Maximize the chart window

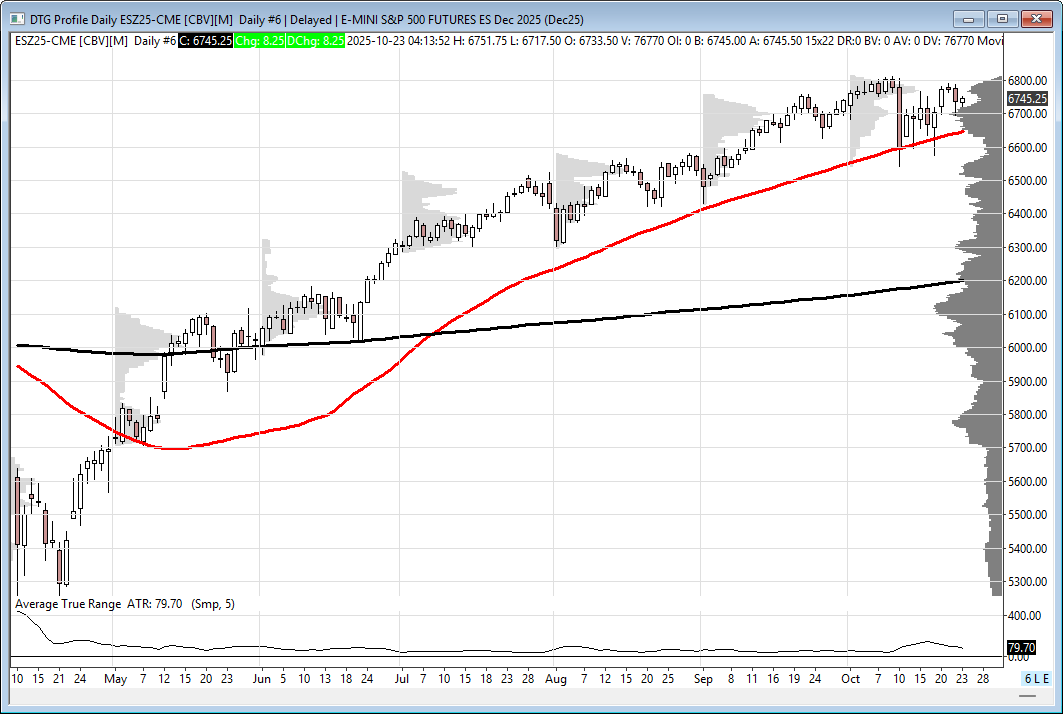pyautogui.click(x=1003, y=19)
